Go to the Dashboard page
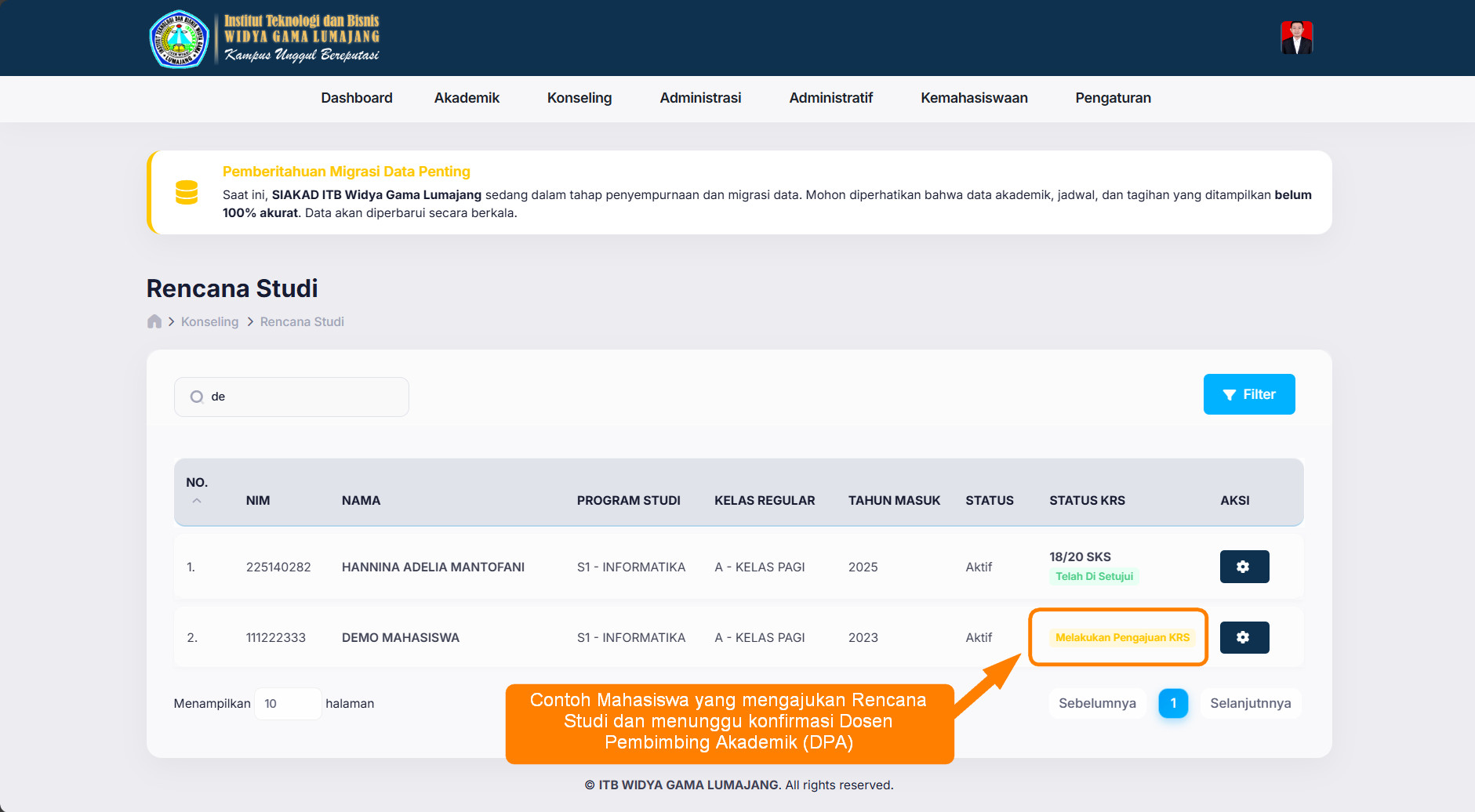The width and height of the screenshot is (1475, 812). tap(357, 98)
